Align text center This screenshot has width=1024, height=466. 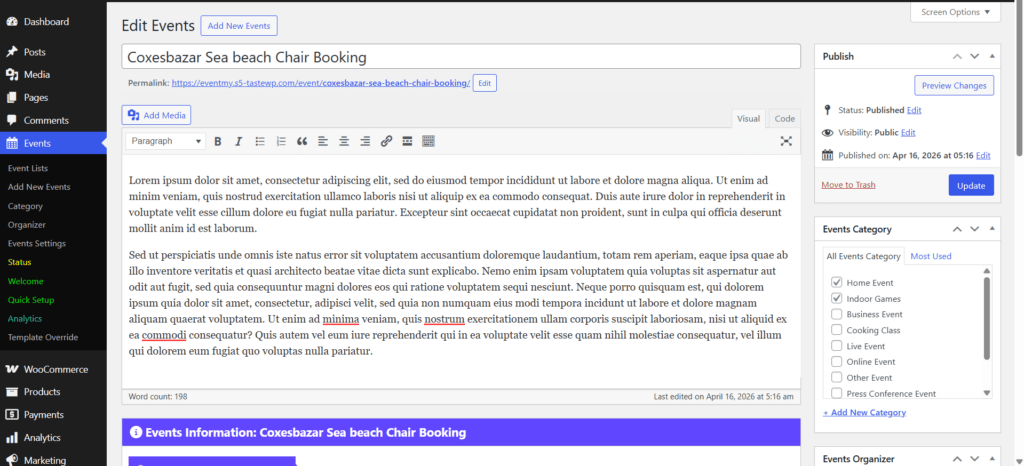(344, 141)
